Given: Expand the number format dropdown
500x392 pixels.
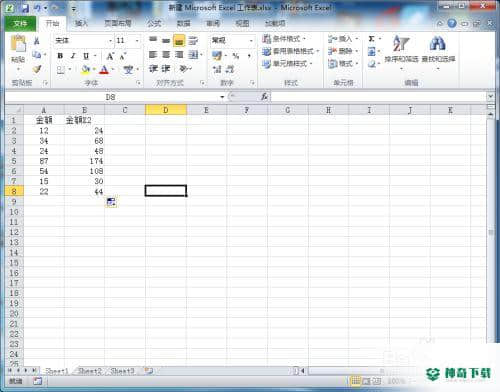Looking at the screenshot, I should tap(251, 41).
